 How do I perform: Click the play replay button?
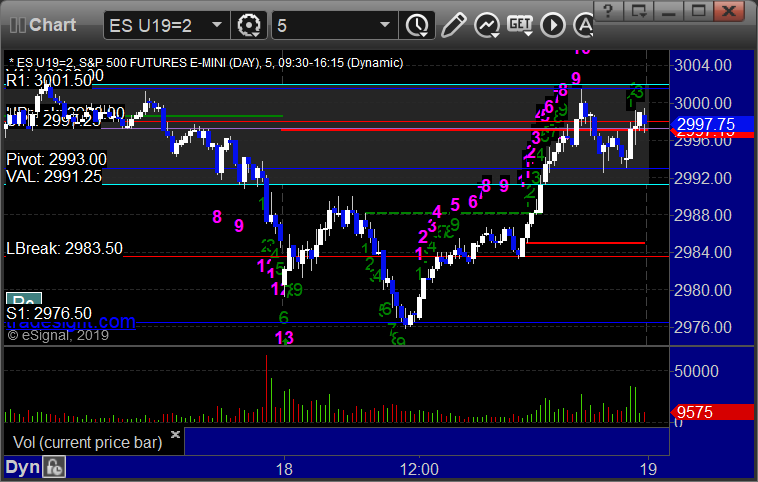point(553,25)
